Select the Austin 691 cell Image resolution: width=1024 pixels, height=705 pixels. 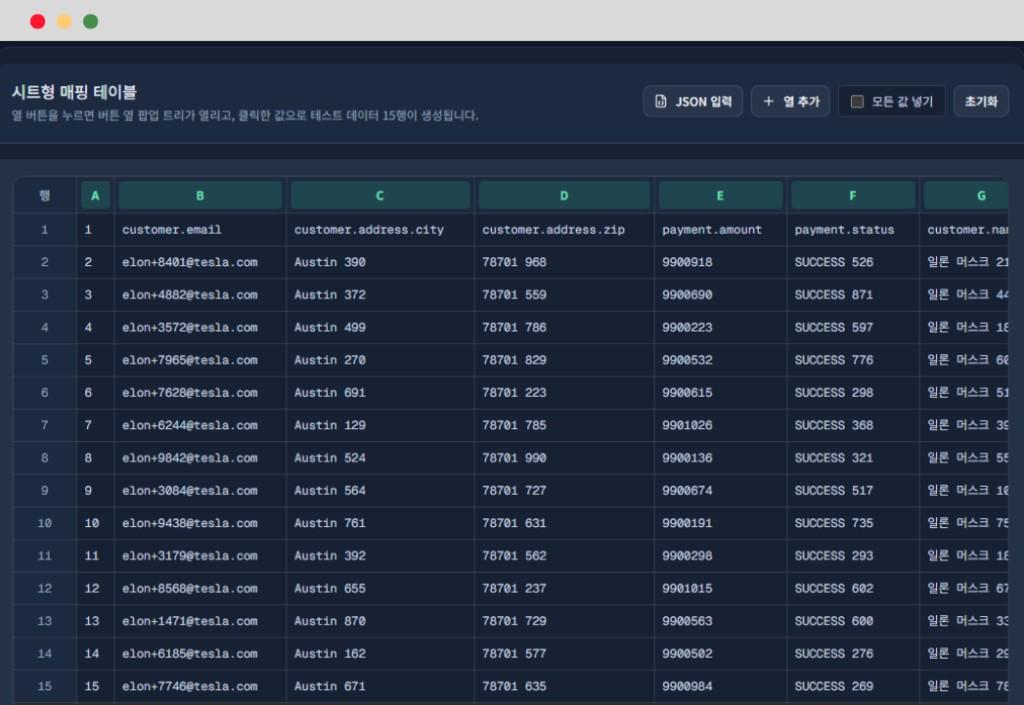click(x=380, y=392)
